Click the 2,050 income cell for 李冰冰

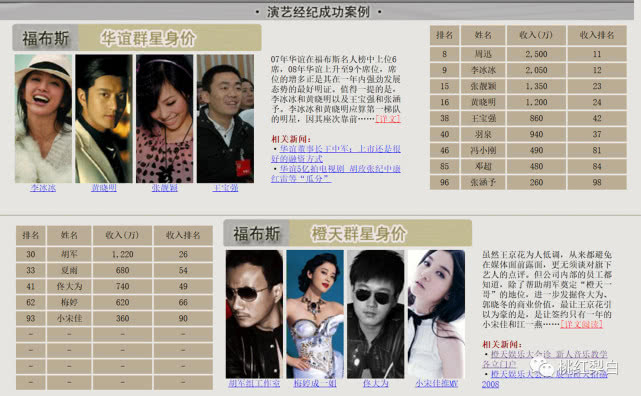pos(536,70)
